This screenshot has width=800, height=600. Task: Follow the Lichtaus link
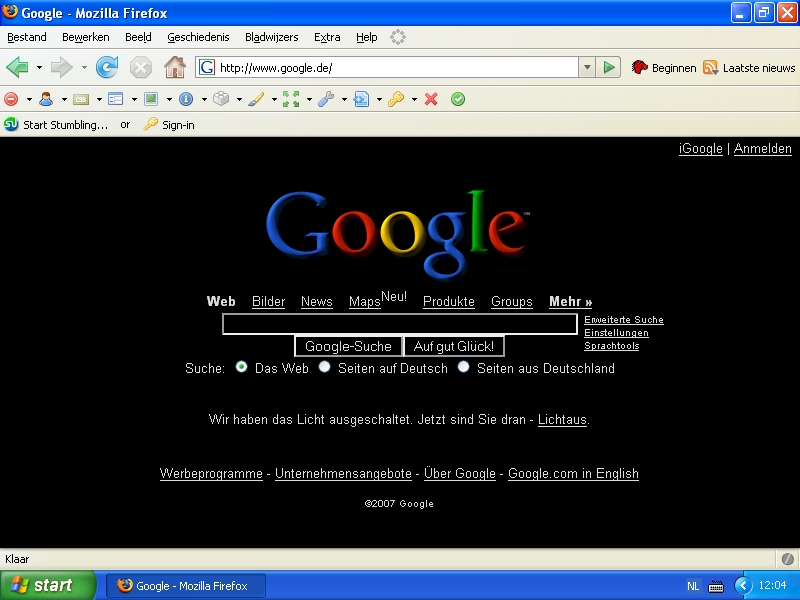[562, 419]
